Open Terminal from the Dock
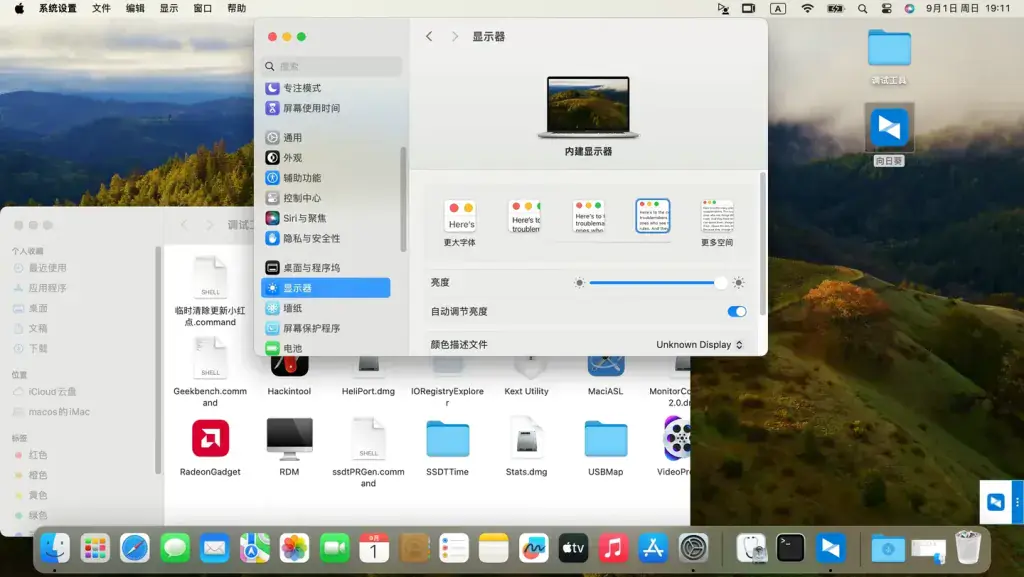1024x577 pixels. [x=790, y=548]
